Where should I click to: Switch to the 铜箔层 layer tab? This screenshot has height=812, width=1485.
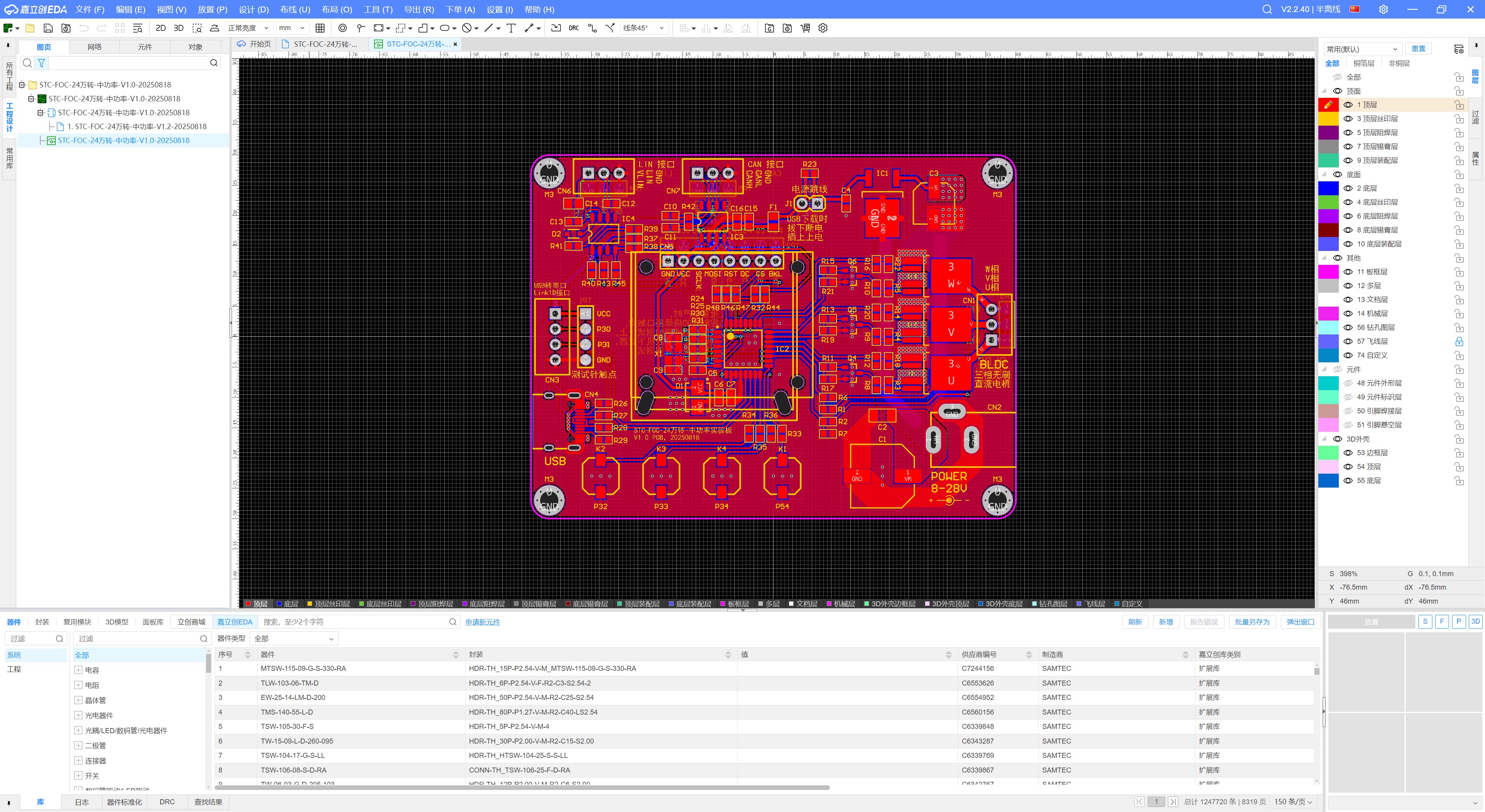(x=1363, y=63)
